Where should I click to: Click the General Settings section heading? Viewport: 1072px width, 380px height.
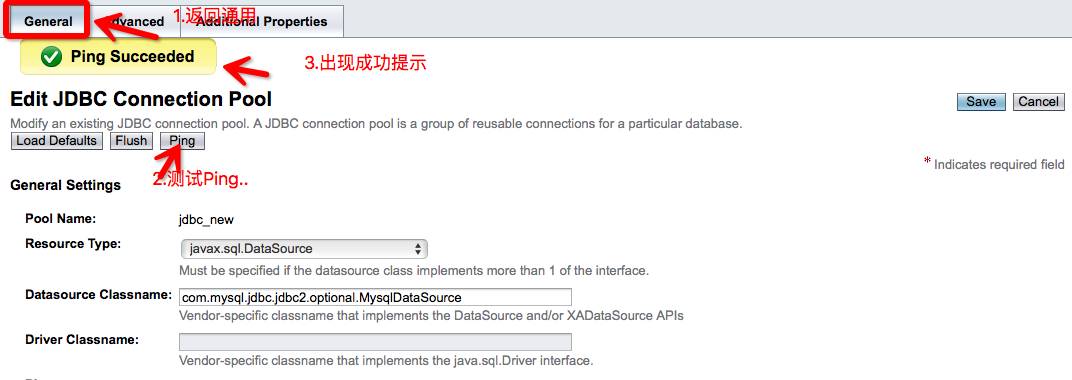pyautogui.click(x=66, y=185)
